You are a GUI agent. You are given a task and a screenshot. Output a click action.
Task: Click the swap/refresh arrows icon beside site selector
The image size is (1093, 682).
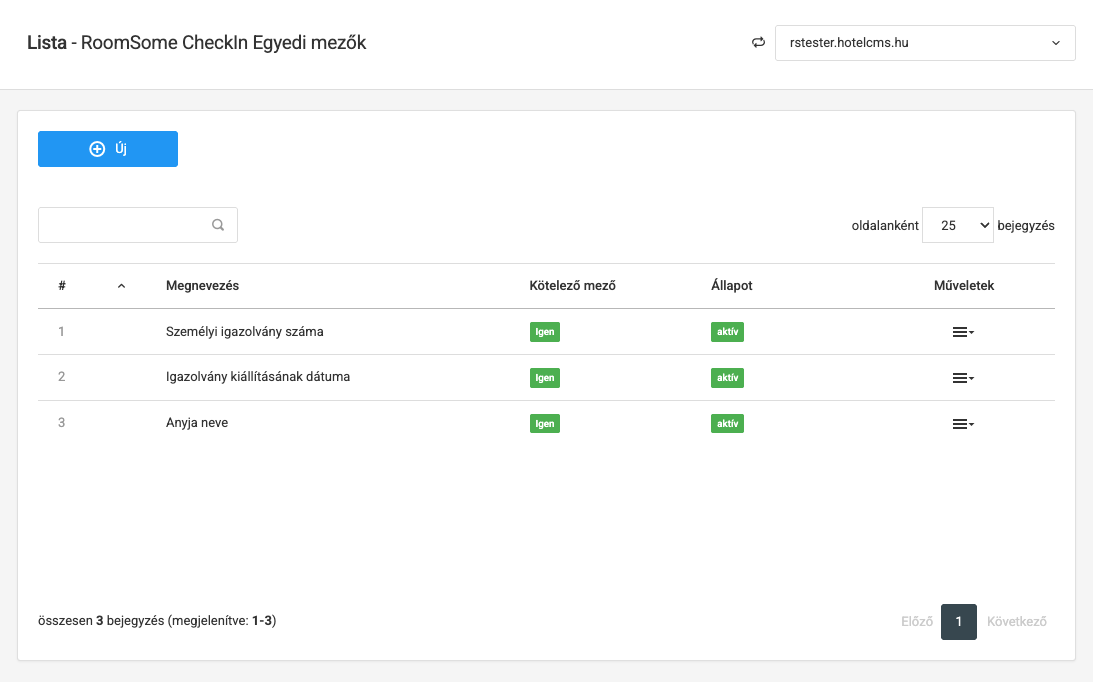[758, 43]
